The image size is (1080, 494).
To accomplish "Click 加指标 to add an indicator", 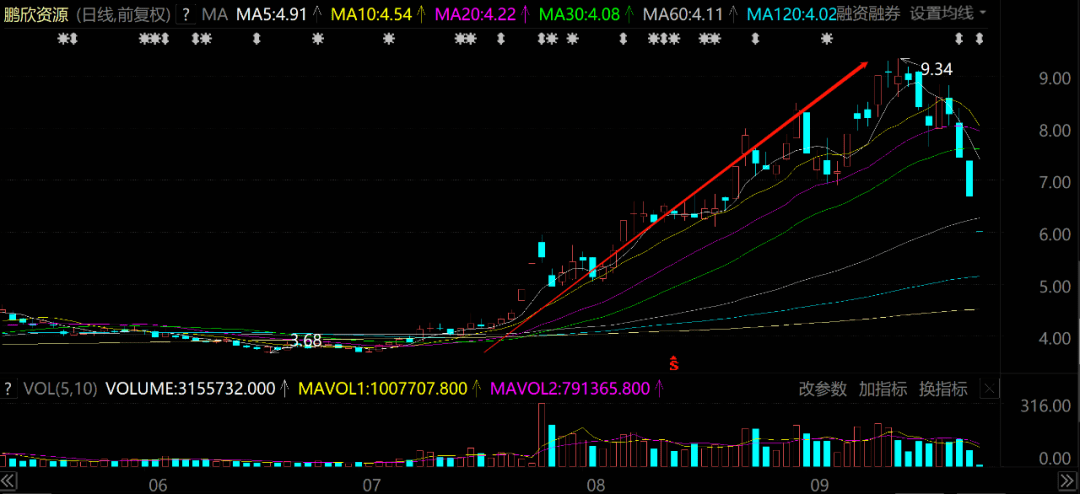I will (882, 389).
